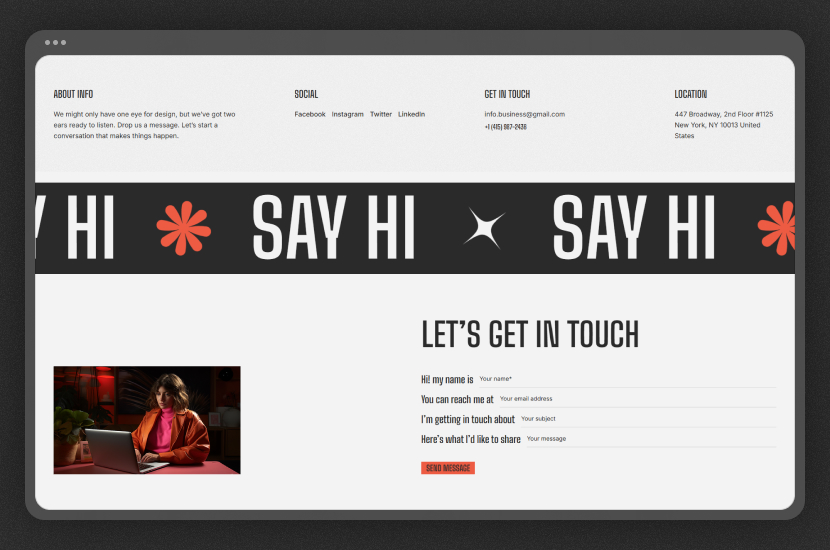Viewport: 830px width, 550px height.
Task: Open the Facebook social link
Action: click(x=310, y=114)
